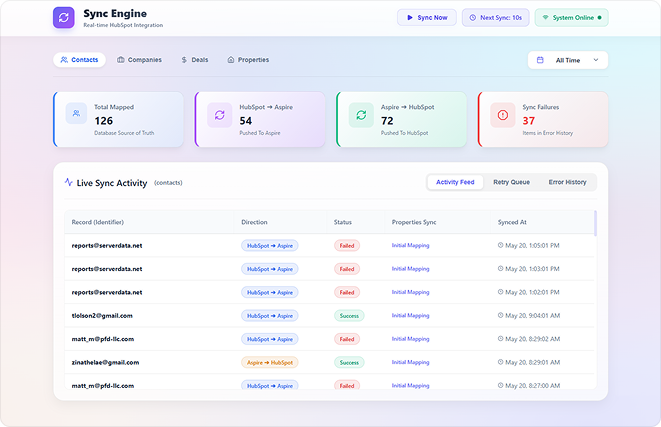Viewport: 661px width, 427px height.
Task: Click reports@serverdata.net row synced at 1:05:01 PM
Action: tap(329, 245)
